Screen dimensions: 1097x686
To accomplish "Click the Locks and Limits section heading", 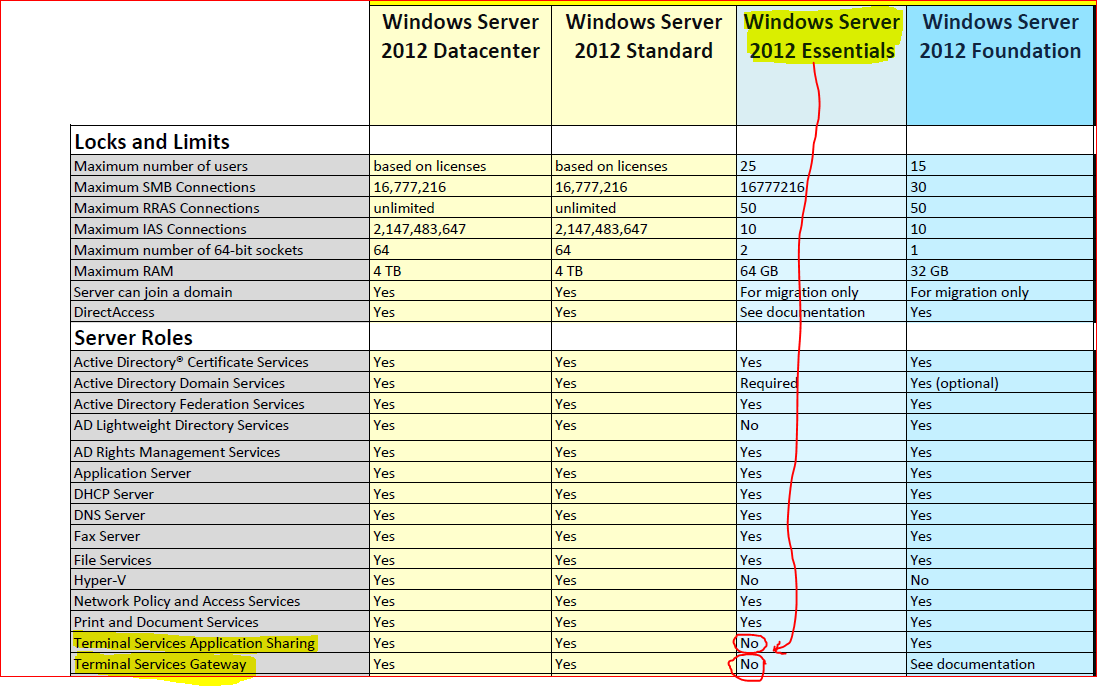I will (152, 142).
